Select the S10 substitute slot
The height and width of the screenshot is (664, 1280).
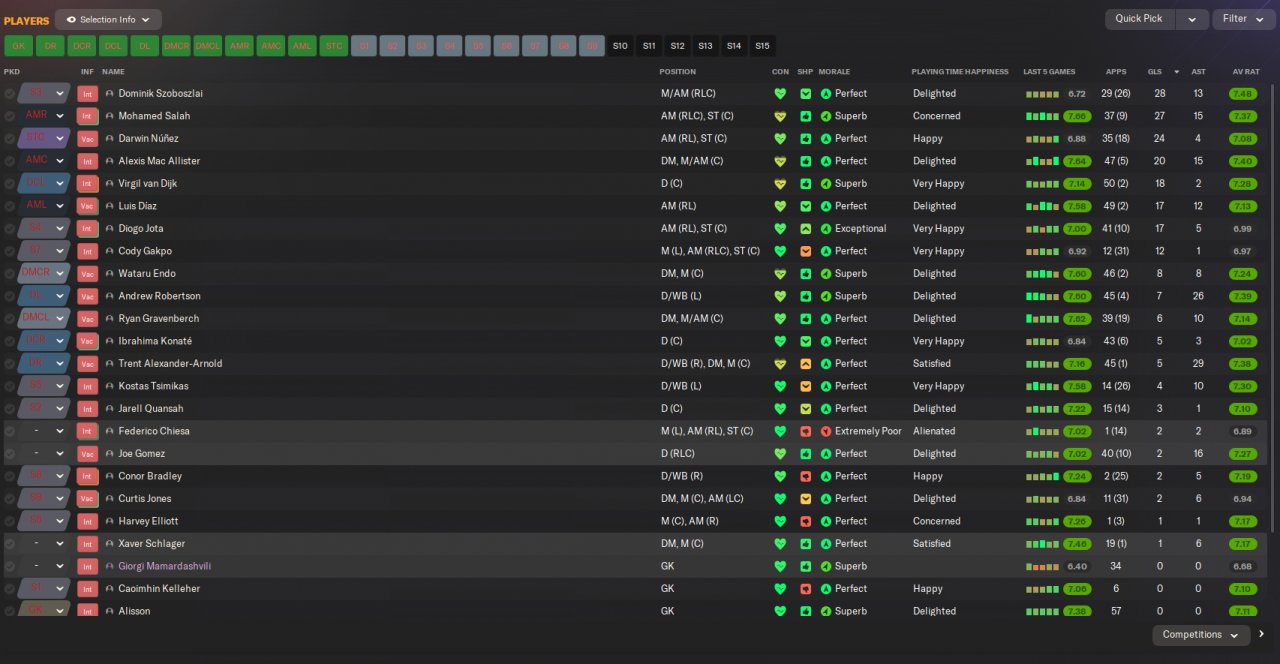(621, 46)
